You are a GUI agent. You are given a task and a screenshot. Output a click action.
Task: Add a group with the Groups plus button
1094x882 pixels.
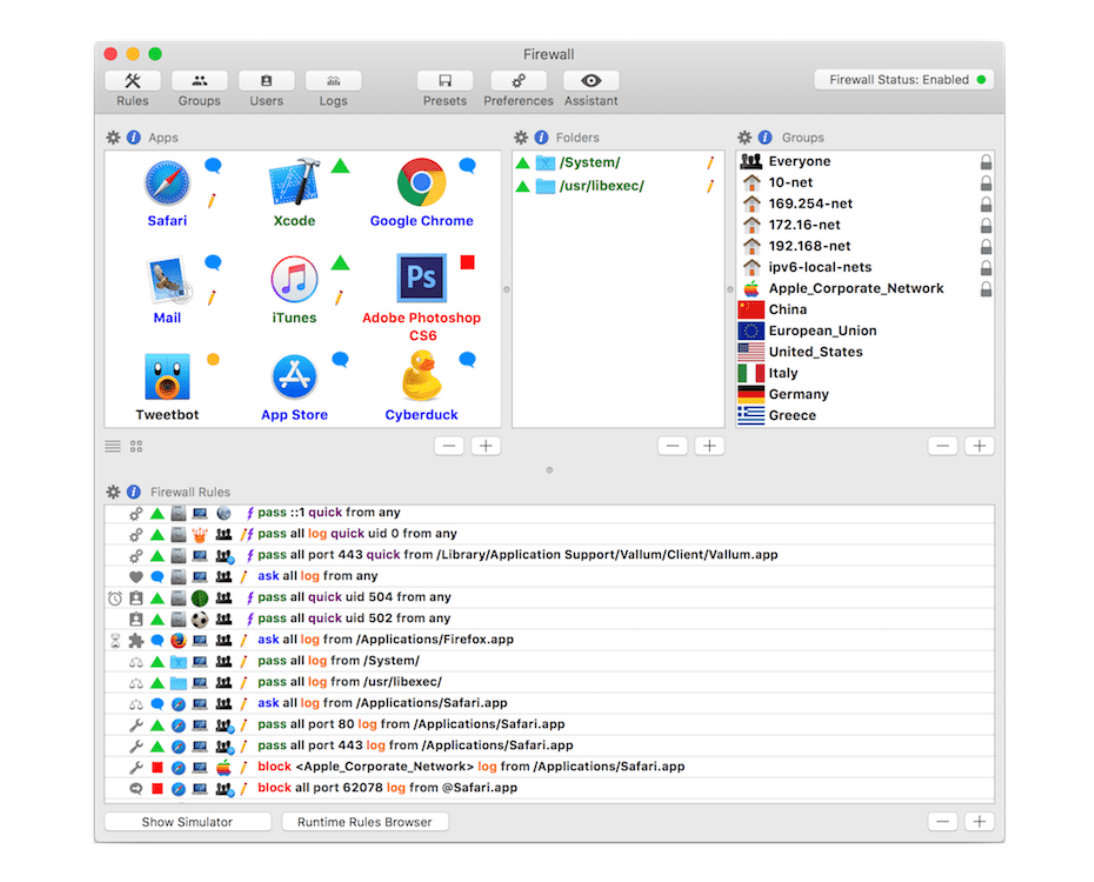[980, 446]
